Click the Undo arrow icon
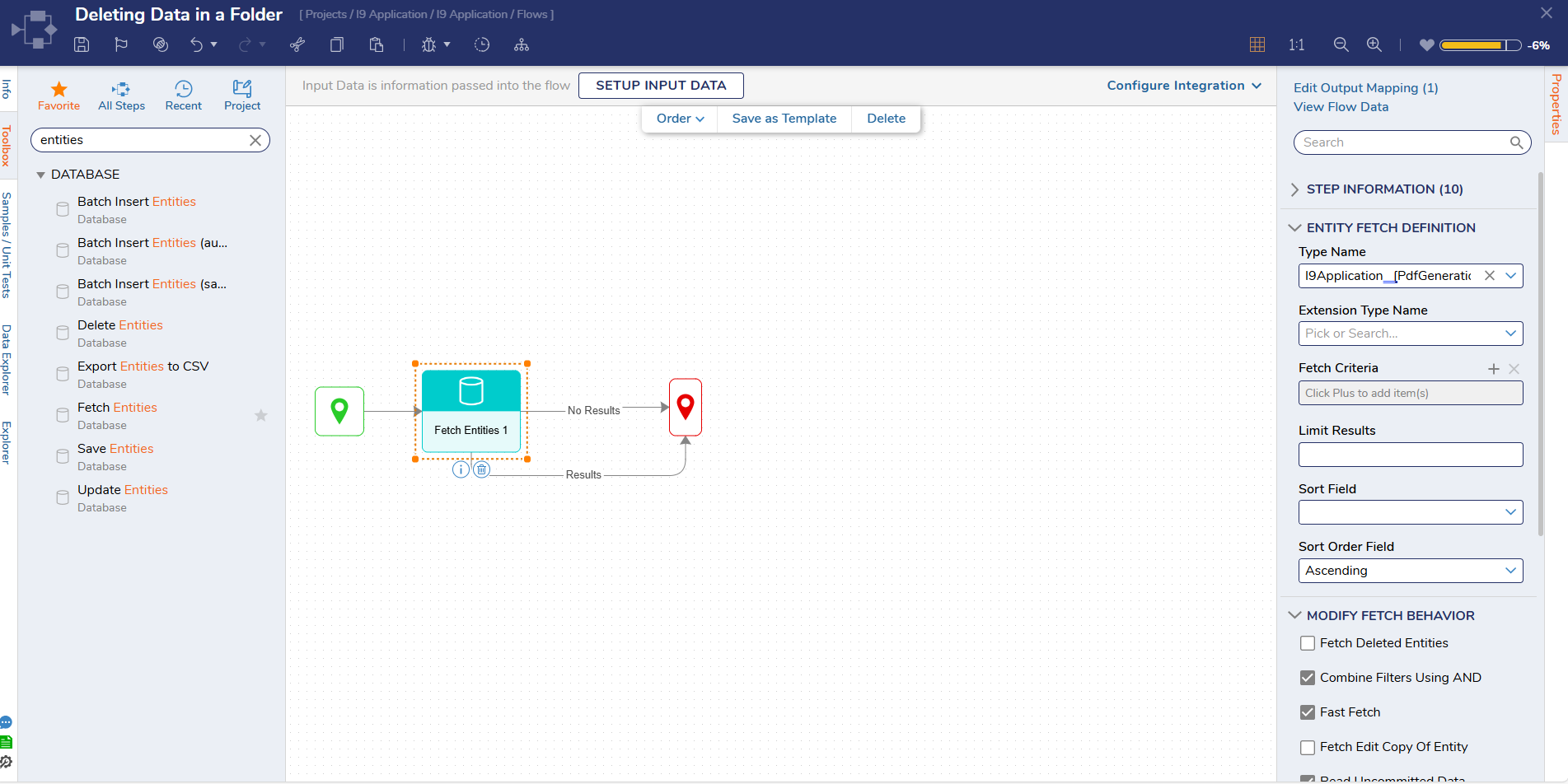This screenshot has width=1568, height=784. [196, 45]
